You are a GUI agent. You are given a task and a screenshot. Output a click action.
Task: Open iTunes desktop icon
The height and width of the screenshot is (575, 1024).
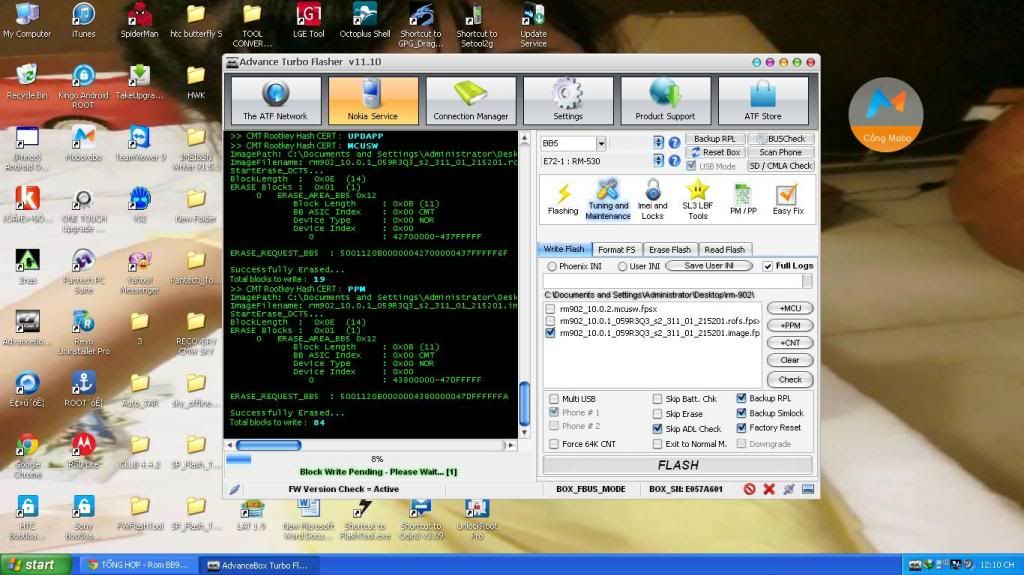(x=83, y=22)
